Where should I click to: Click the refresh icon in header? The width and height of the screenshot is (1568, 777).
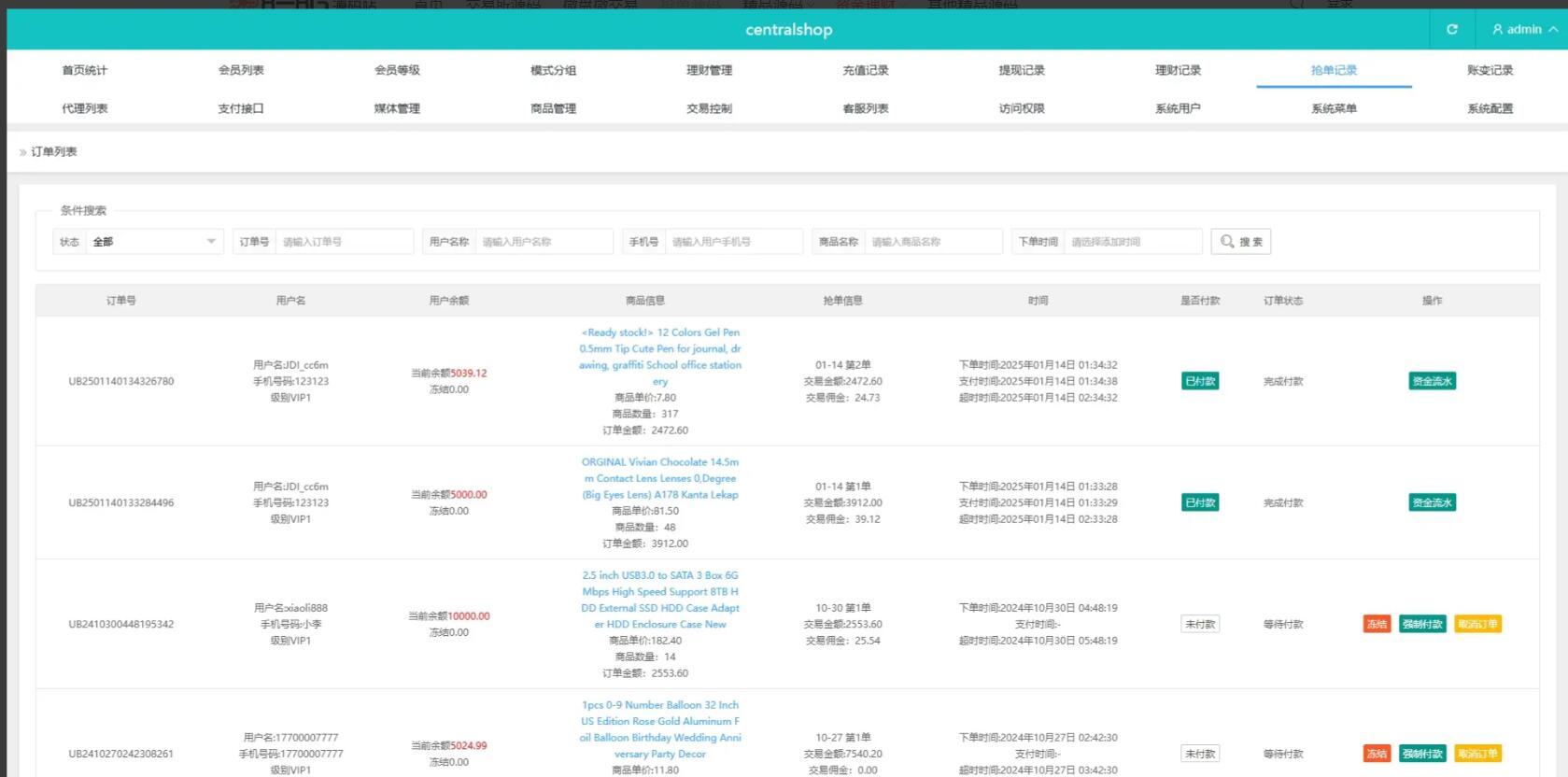(1451, 30)
